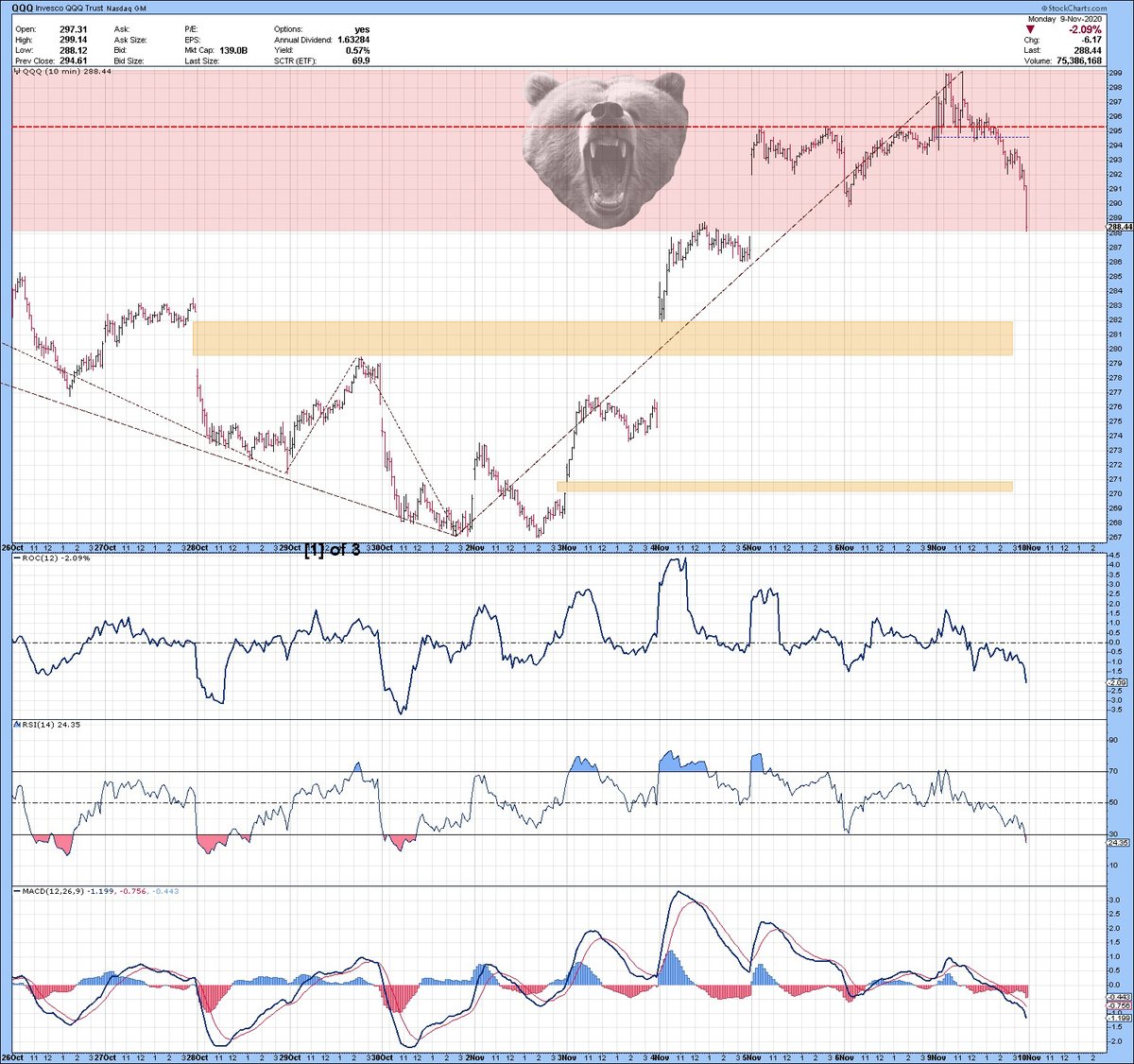This screenshot has height=1064, width=1134.
Task: Click the pink -0.756 MACD signal value in legend
Action: 133,891
